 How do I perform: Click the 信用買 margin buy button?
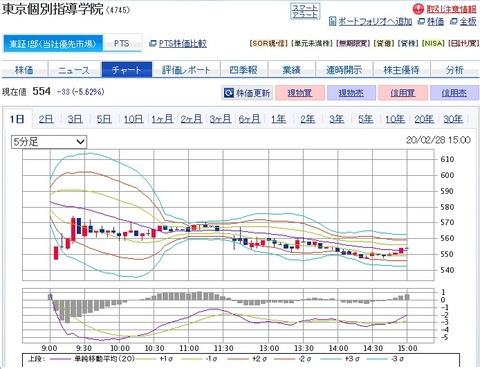pyautogui.click(x=403, y=93)
